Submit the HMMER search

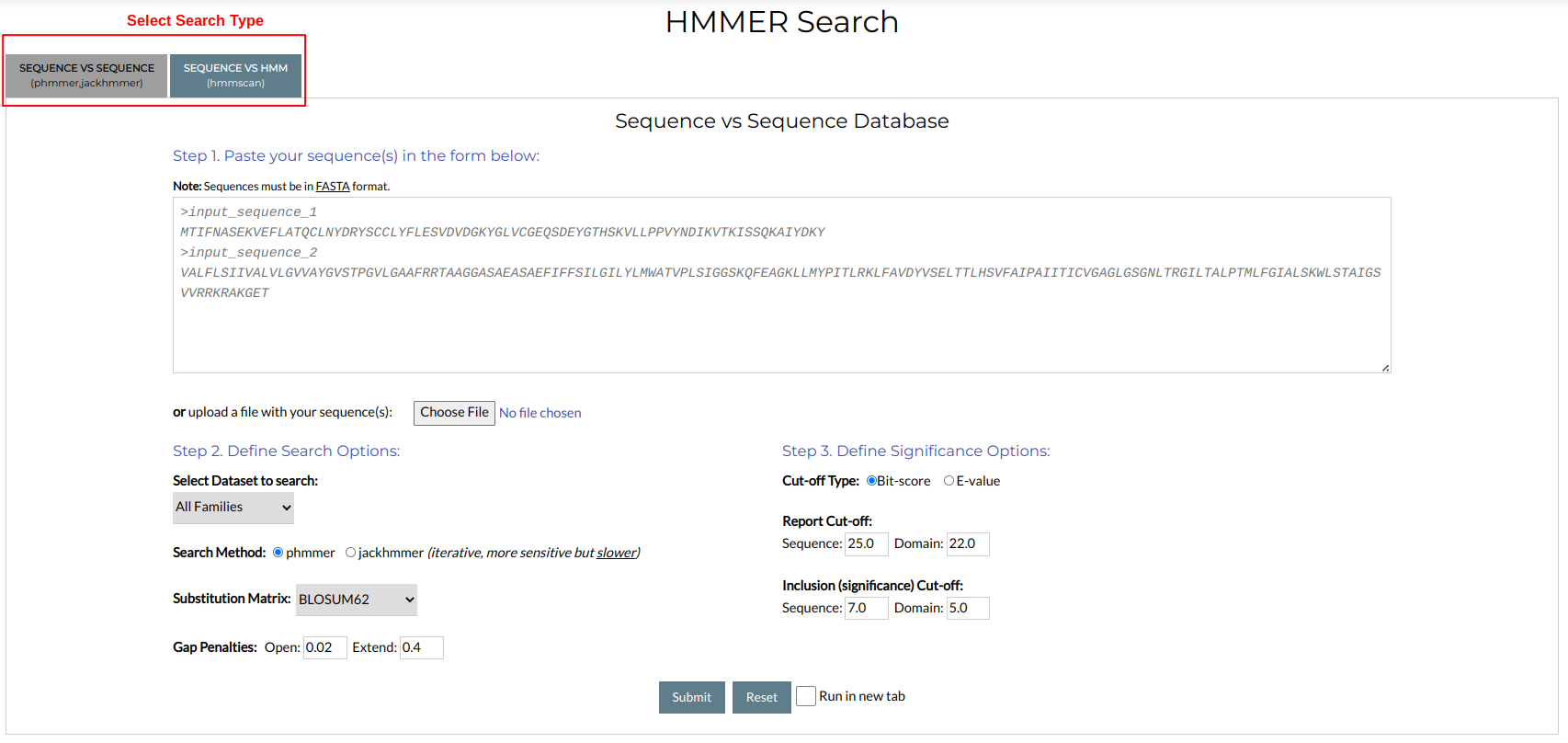(691, 698)
